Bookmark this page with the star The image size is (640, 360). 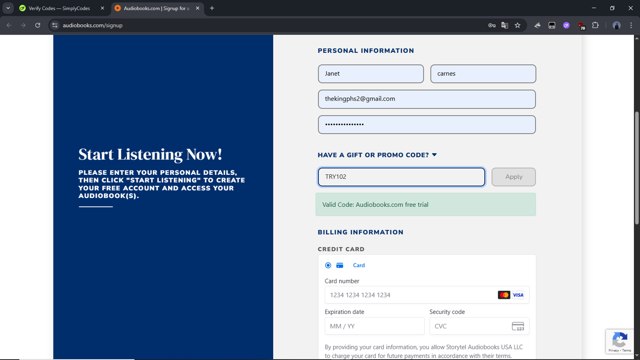518,25
